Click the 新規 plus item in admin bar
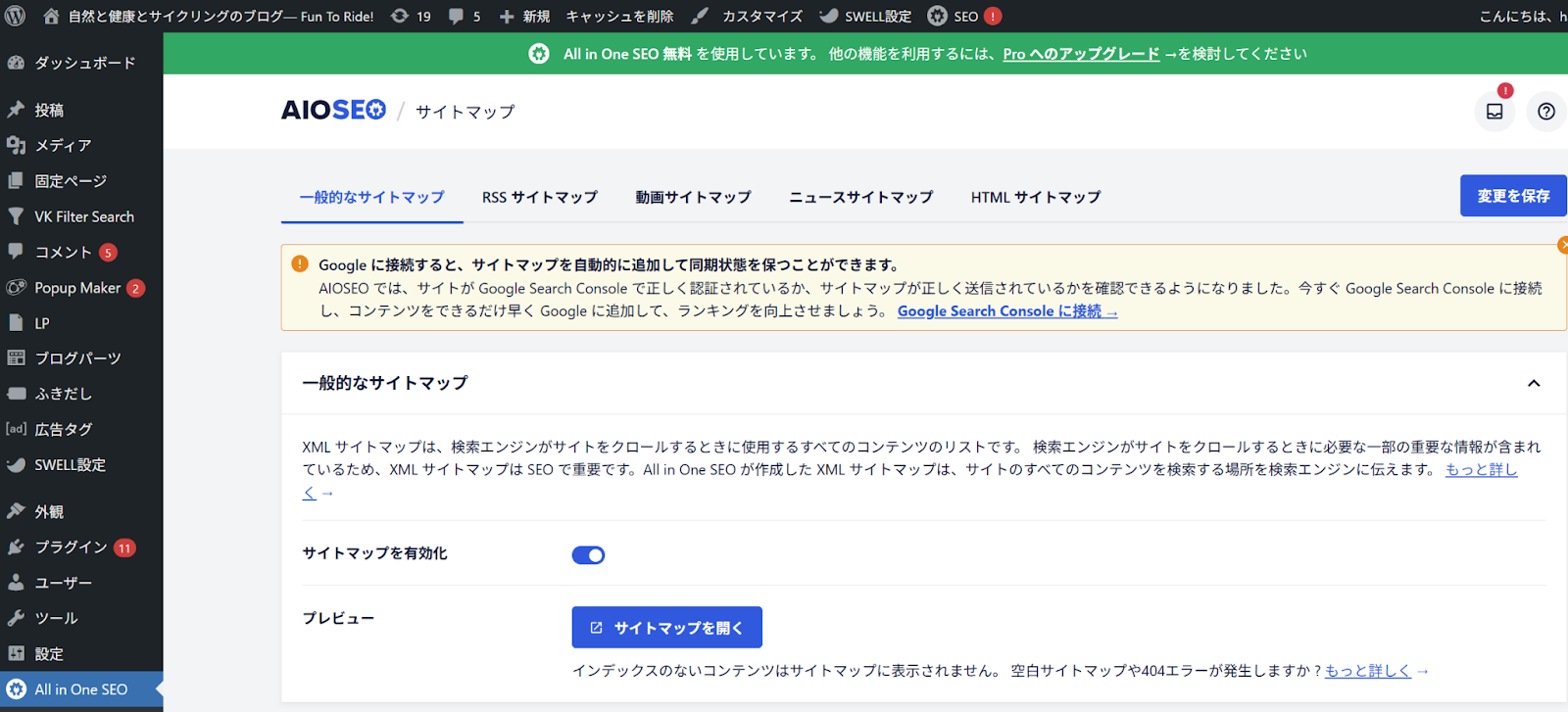 pyautogui.click(x=524, y=16)
